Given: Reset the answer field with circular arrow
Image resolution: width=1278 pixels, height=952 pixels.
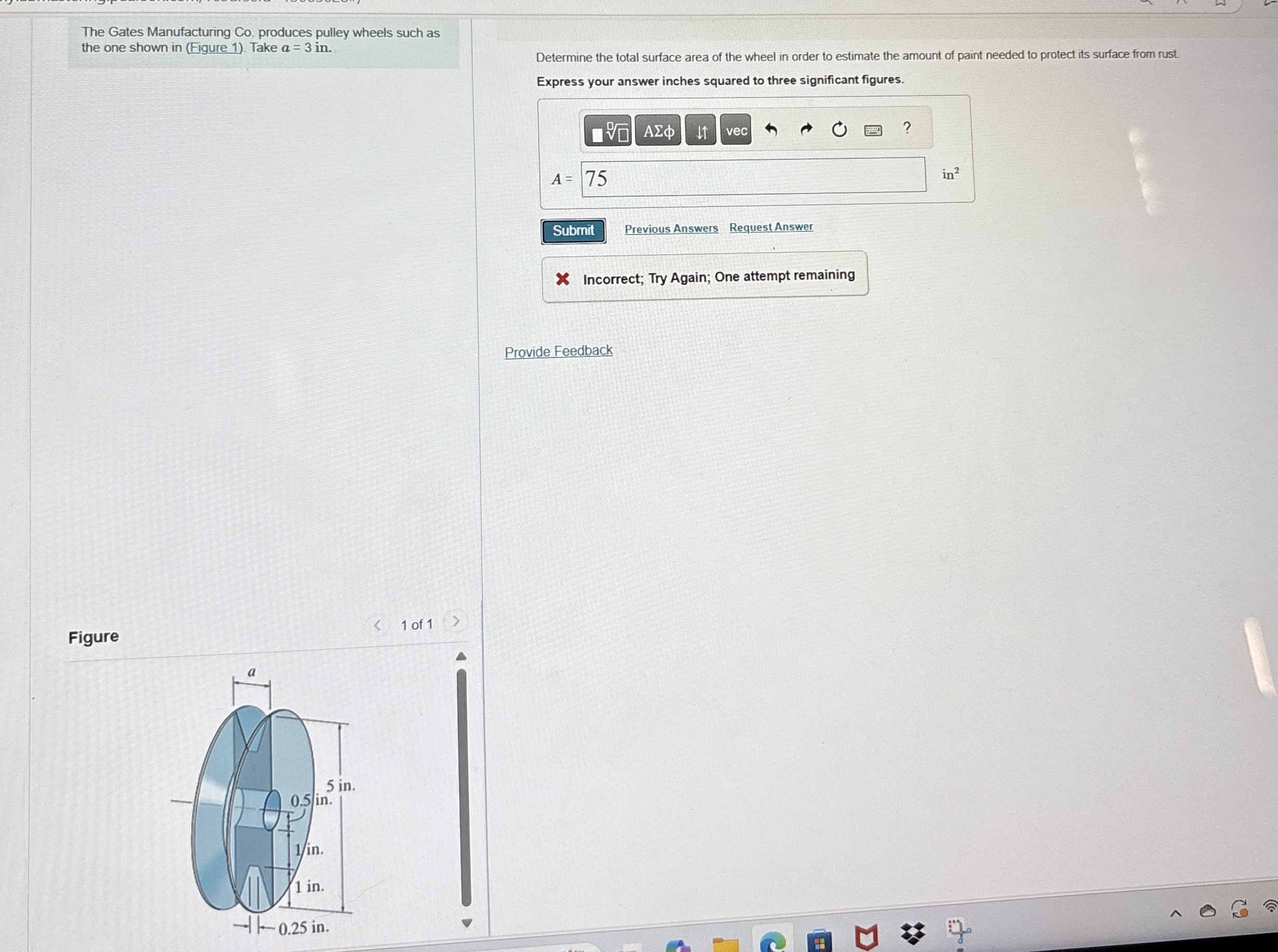Looking at the screenshot, I should click(839, 130).
